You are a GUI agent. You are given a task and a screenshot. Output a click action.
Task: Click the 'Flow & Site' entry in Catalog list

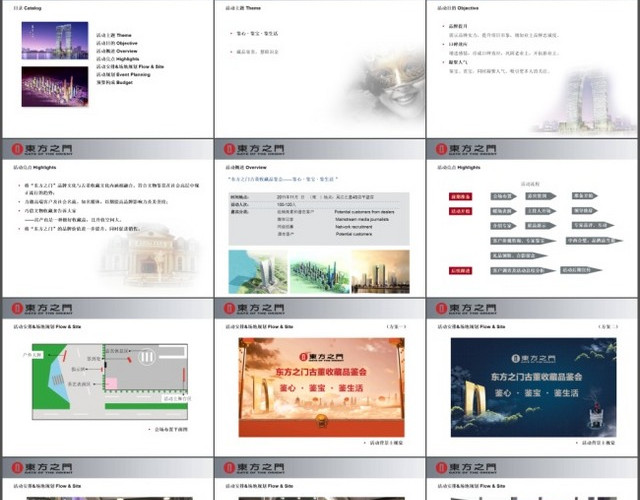(x=130, y=67)
